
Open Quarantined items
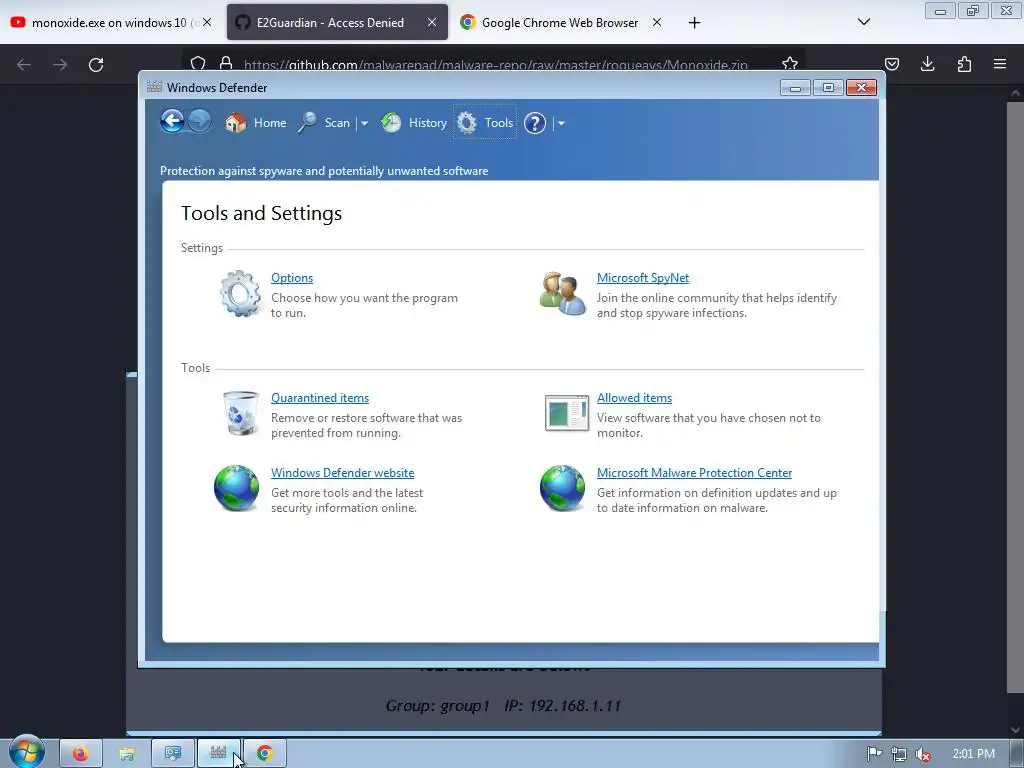[320, 398]
